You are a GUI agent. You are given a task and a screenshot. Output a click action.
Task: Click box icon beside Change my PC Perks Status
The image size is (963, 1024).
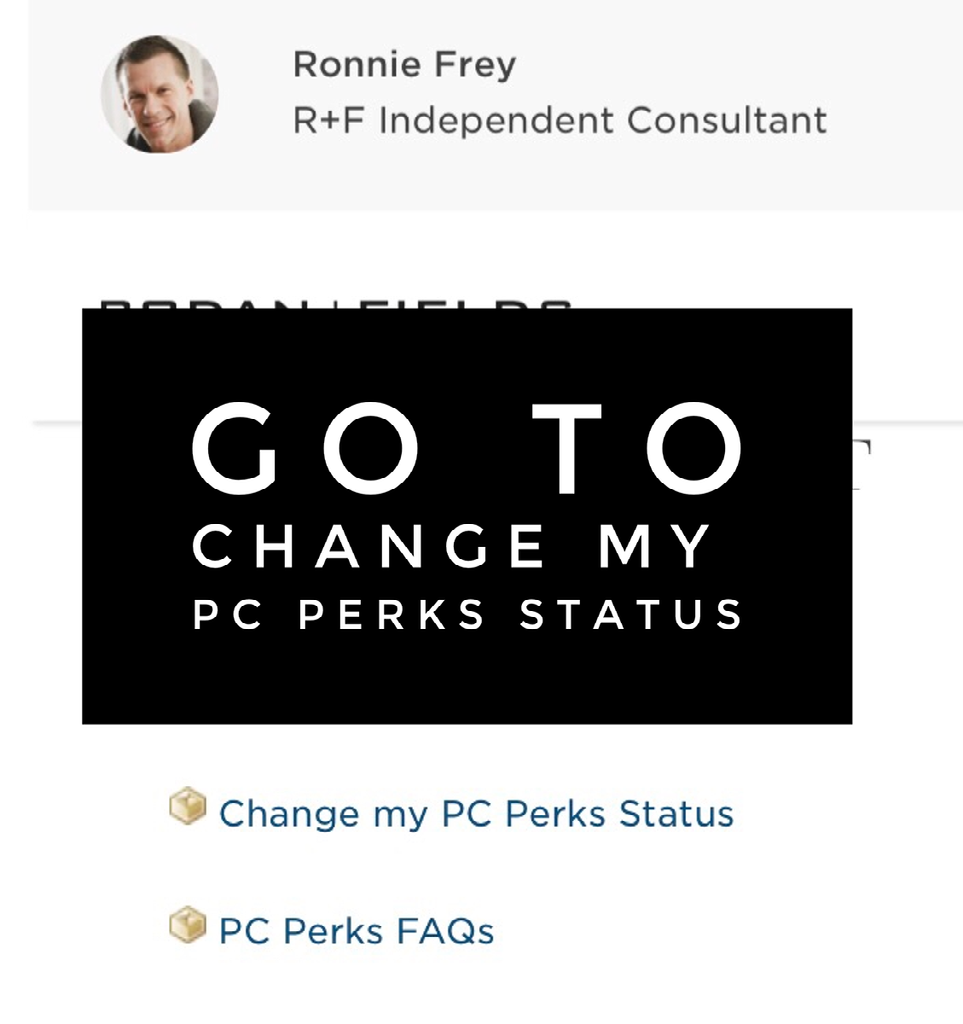(187, 806)
